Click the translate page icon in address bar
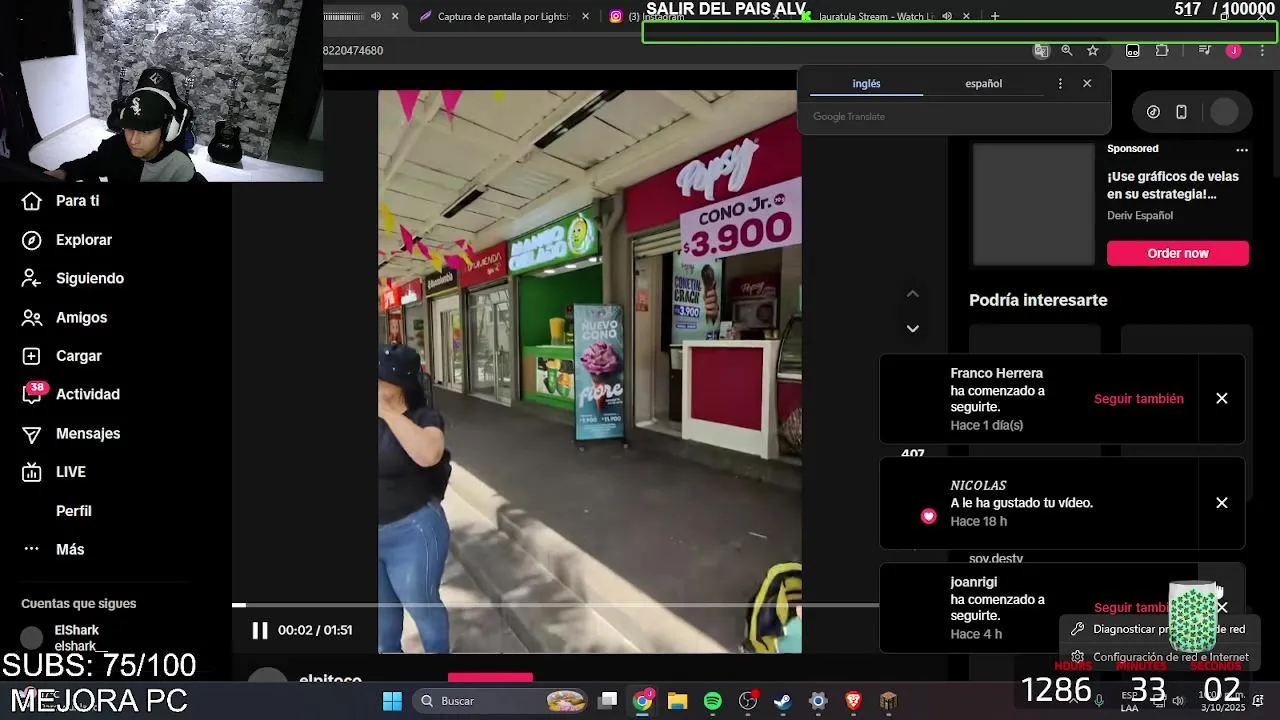This screenshot has width=1280, height=720. 1041,51
